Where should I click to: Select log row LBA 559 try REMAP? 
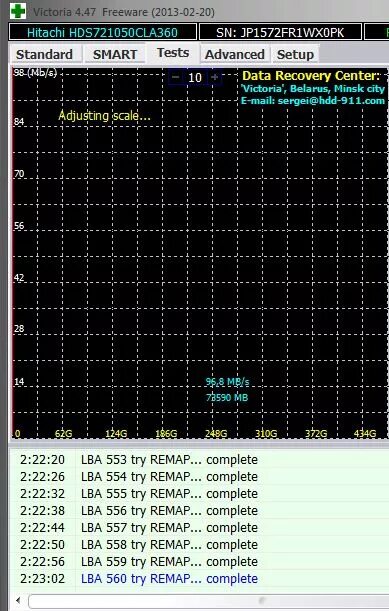click(x=199, y=562)
